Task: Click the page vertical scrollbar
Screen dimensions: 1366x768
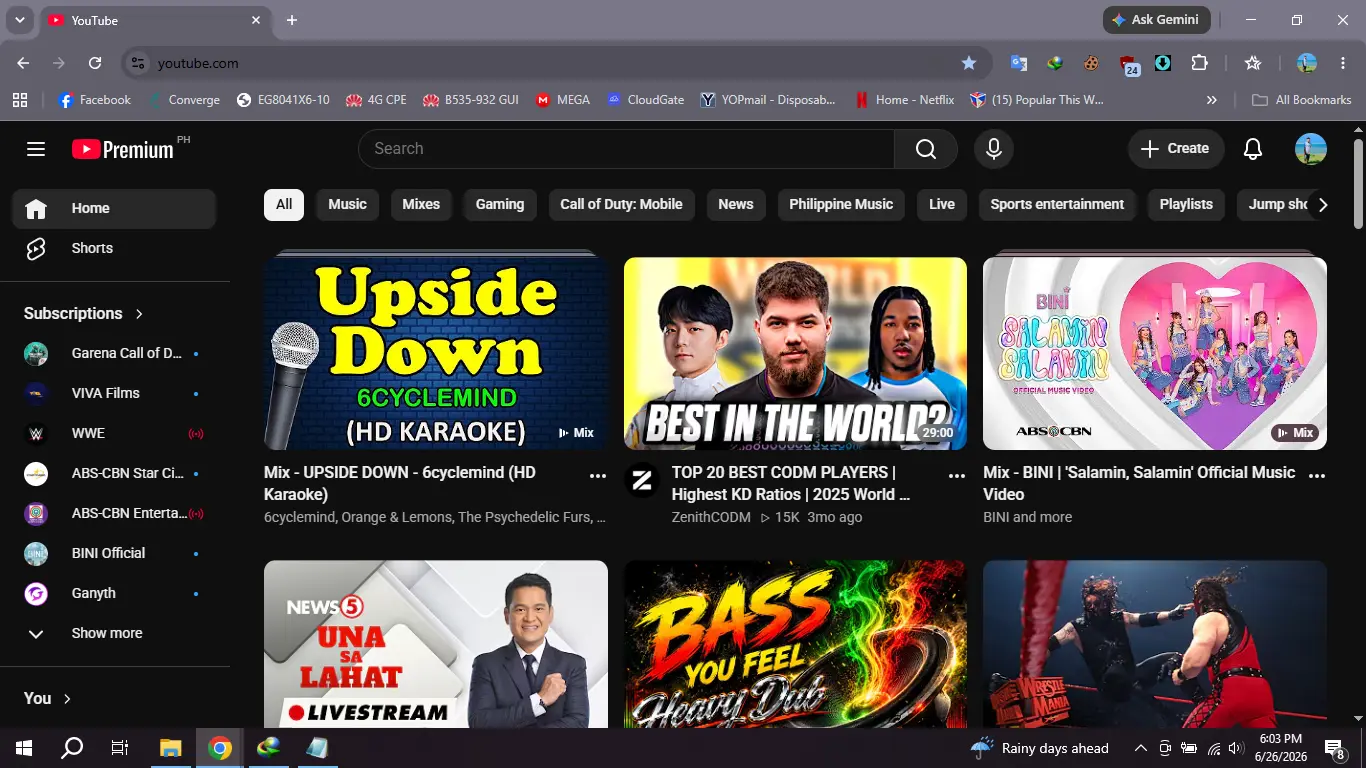Action: coord(1358,183)
